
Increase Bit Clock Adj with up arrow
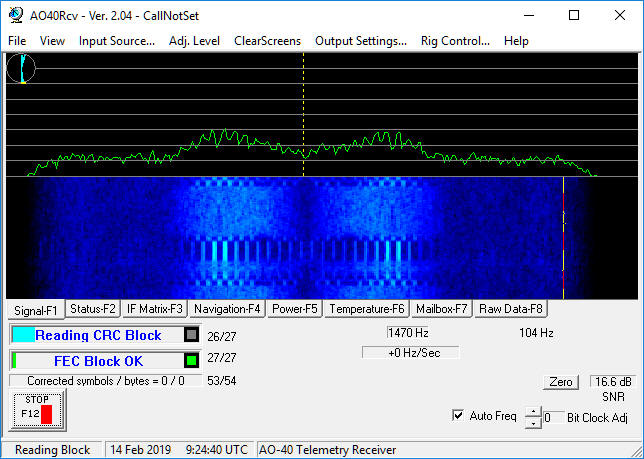pyautogui.click(x=533, y=412)
